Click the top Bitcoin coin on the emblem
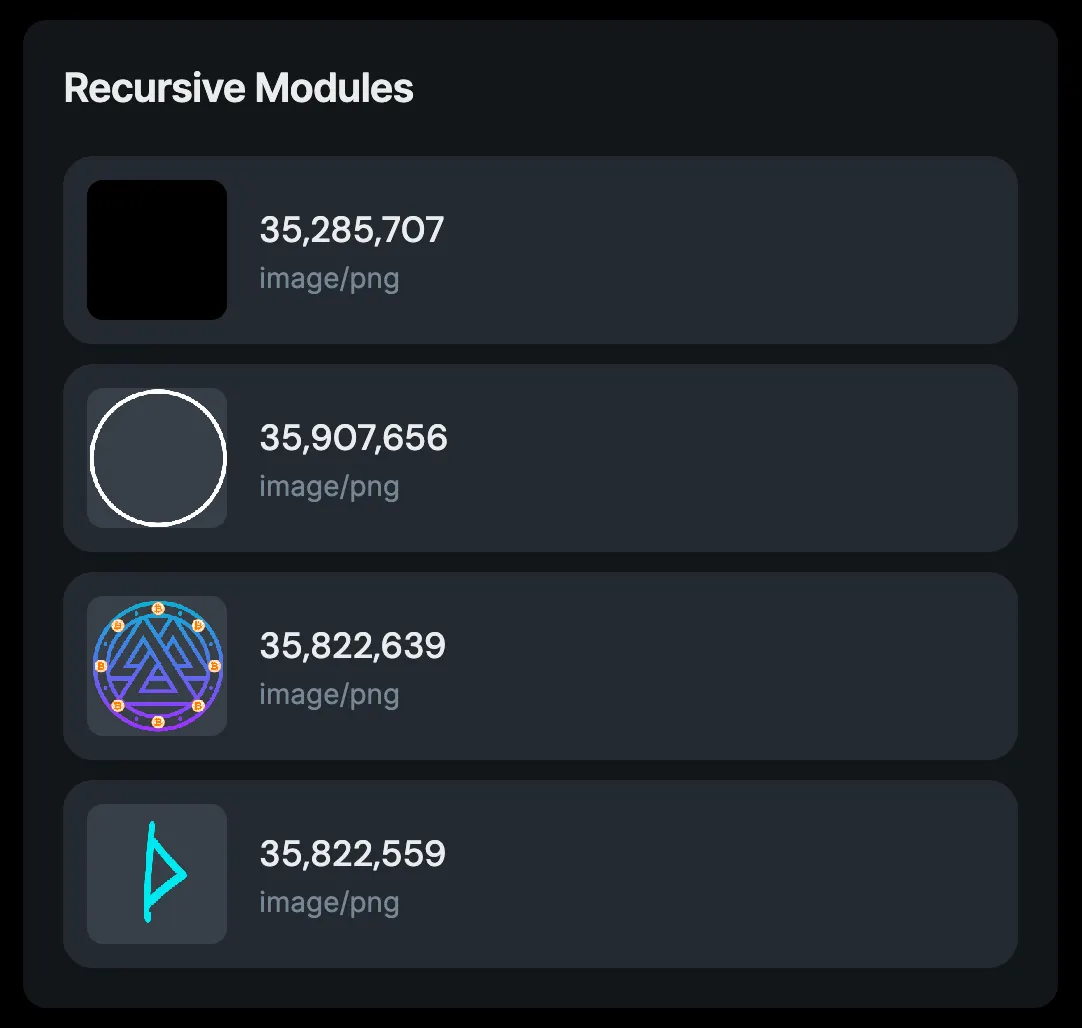 pos(157,607)
